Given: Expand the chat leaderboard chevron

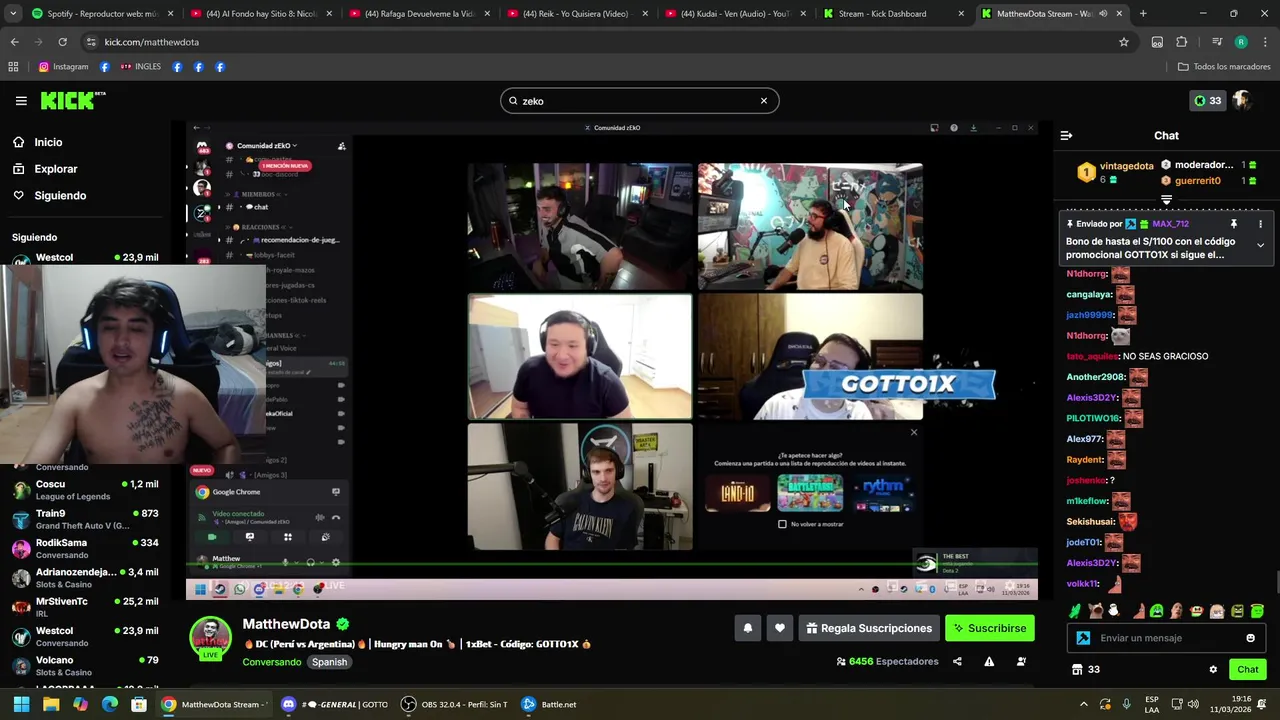Looking at the screenshot, I should point(1166,201).
